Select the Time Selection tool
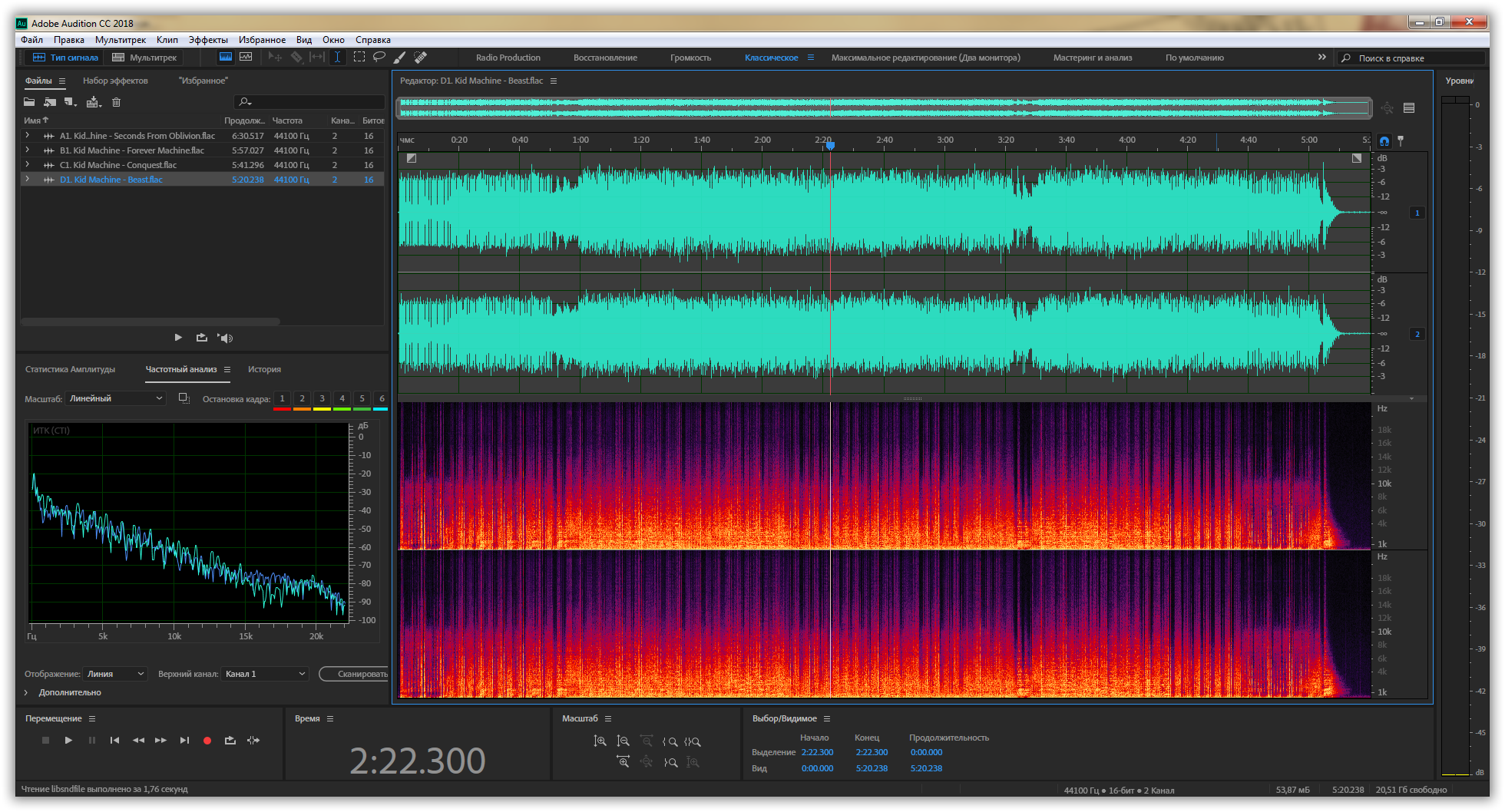Viewport: 1505px width, 812px height. pyautogui.click(x=337, y=57)
